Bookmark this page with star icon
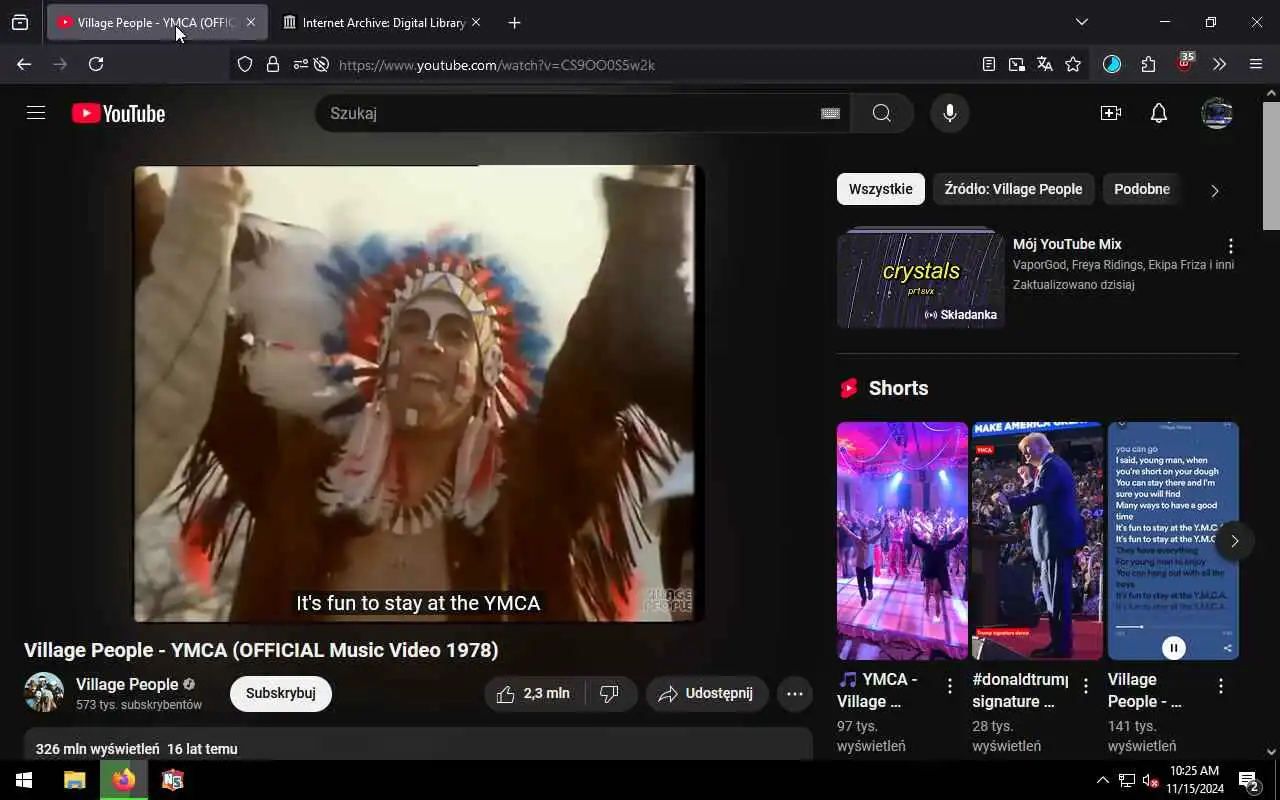 click(x=1073, y=64)
